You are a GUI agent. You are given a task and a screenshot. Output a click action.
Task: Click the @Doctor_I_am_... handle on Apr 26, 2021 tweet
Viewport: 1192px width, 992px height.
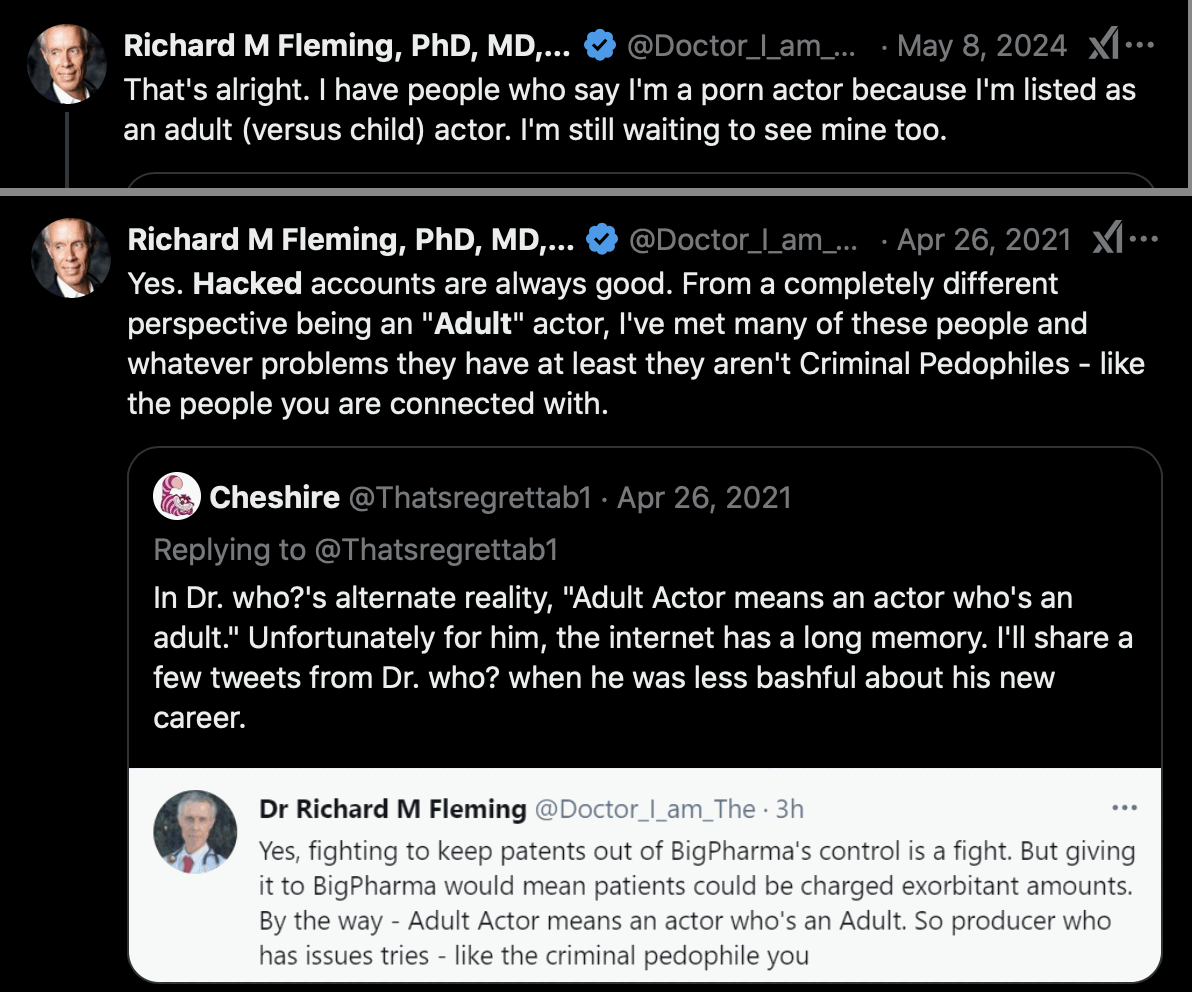[x=741, y=240]
